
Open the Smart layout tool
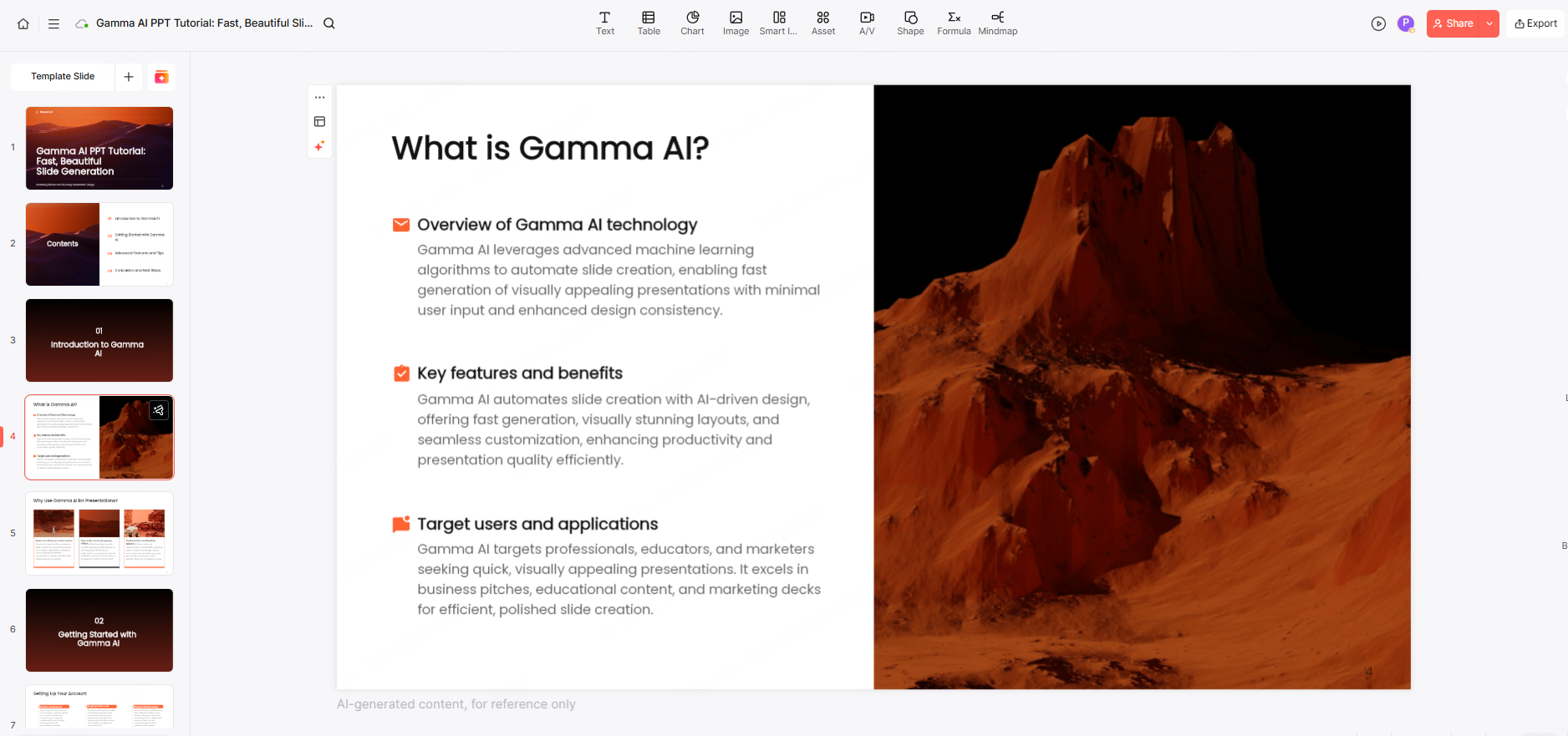778,23
